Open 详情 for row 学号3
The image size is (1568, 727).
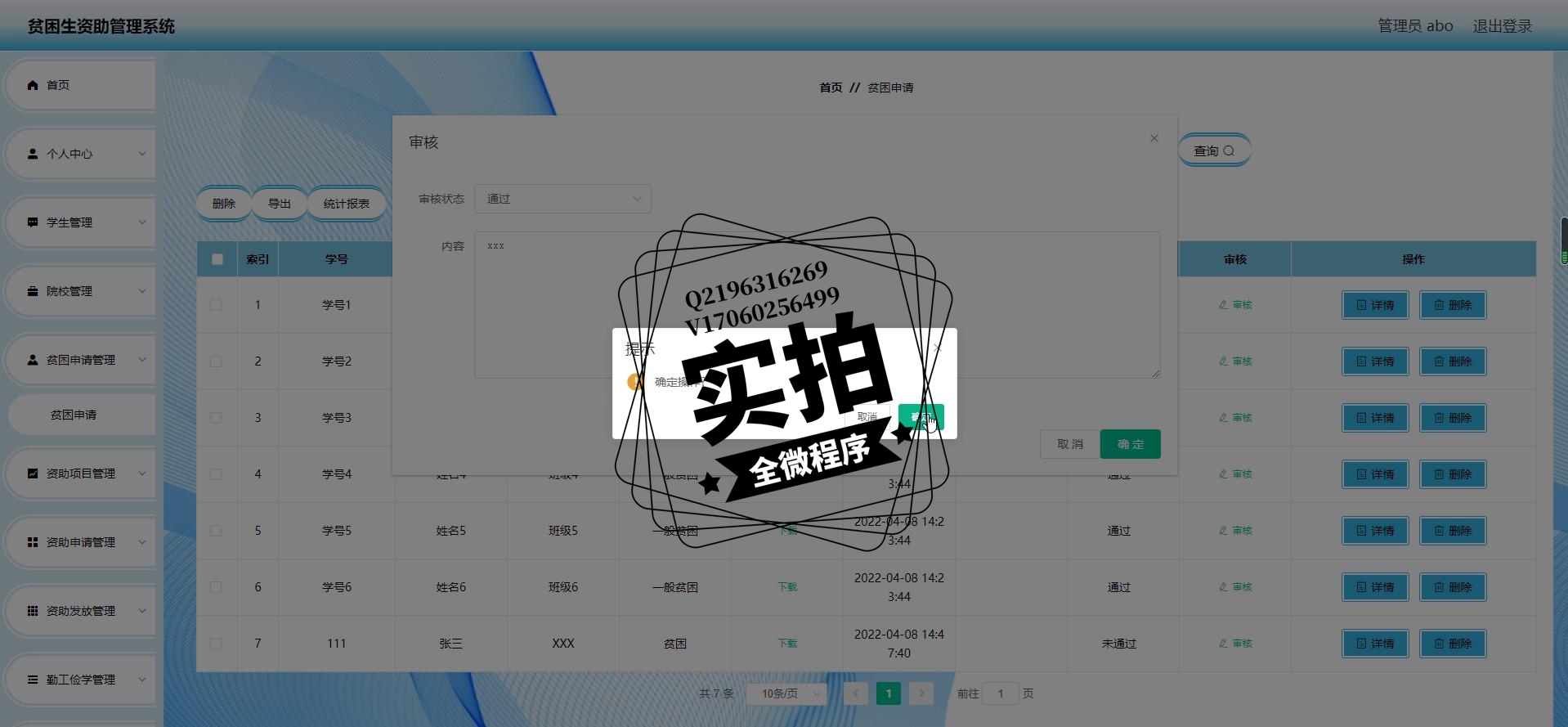[x=1375, y=418]
